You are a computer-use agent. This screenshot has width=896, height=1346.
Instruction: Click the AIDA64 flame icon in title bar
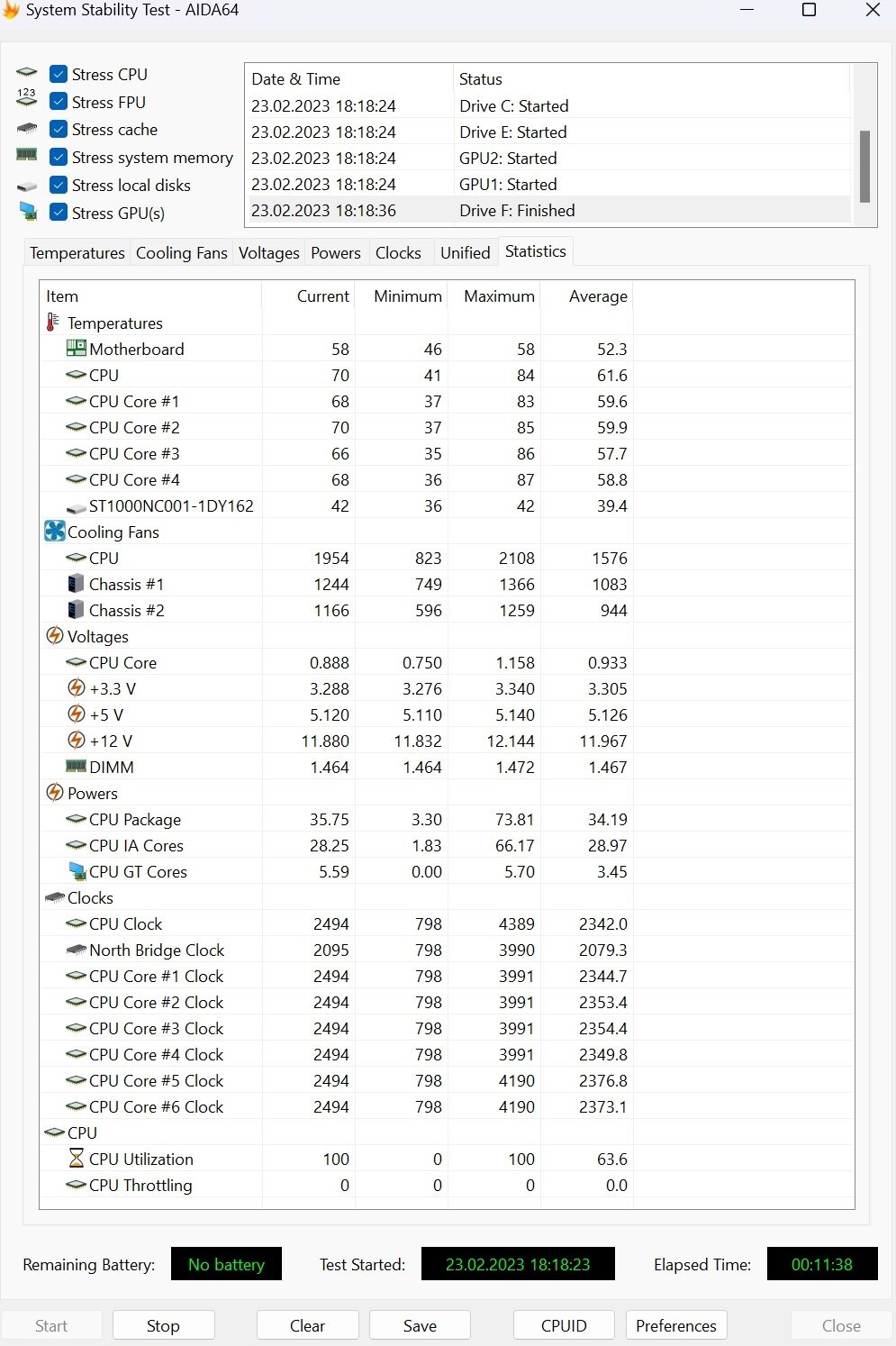[10, 10]
